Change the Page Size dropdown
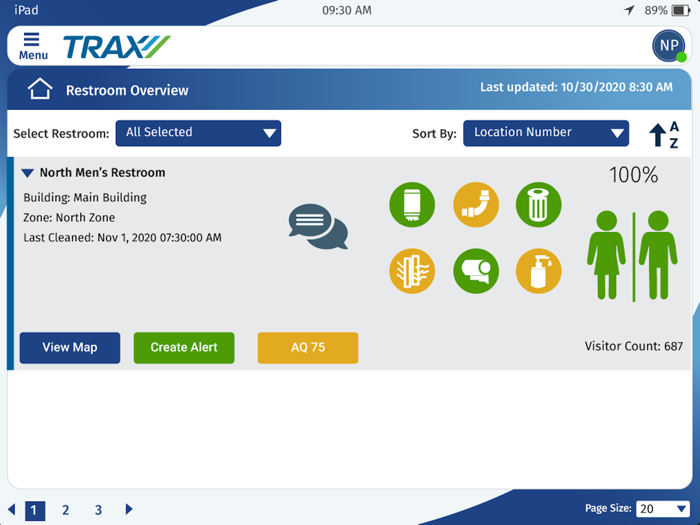This screenshot has width=700, height=525. [662, 508]
